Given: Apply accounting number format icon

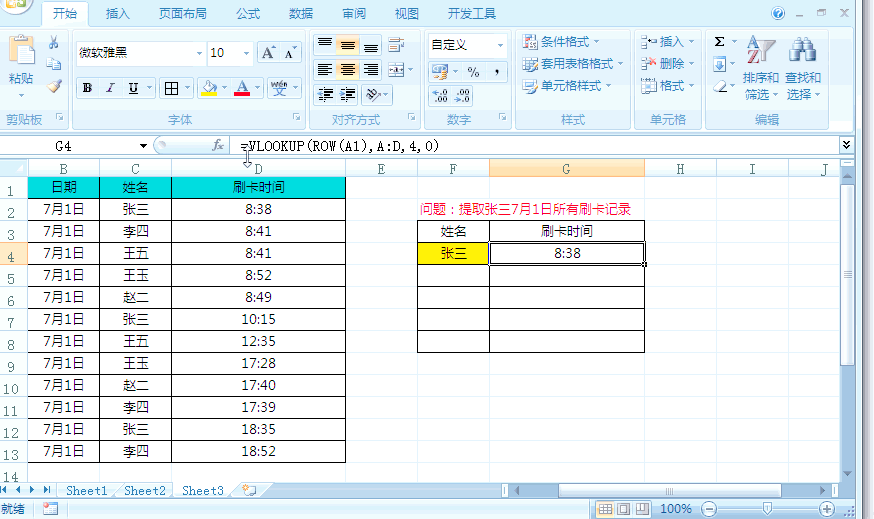Looking at the screenshot, I should 439,71.
